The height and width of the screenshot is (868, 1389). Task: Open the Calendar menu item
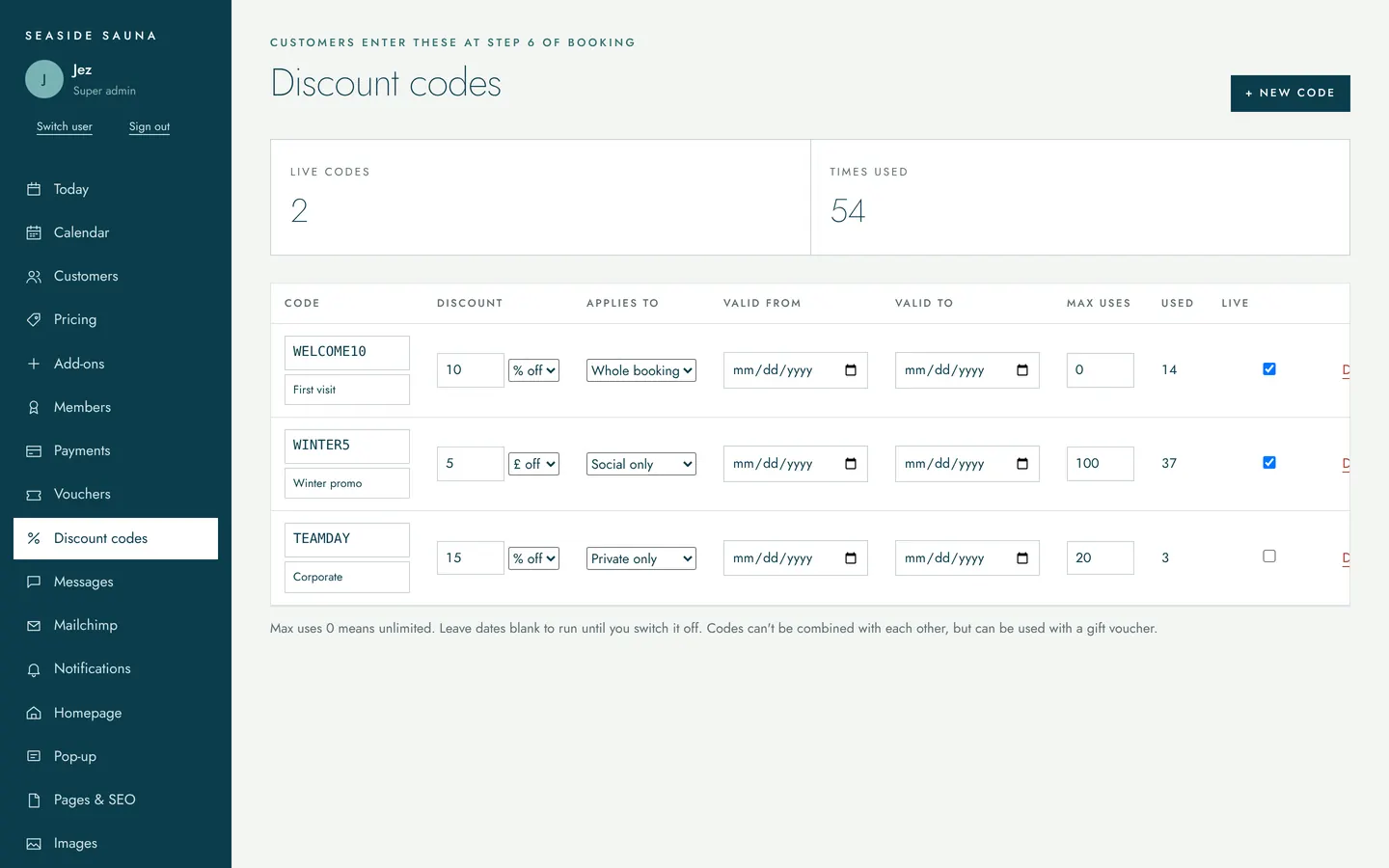(x=116, y=232)
